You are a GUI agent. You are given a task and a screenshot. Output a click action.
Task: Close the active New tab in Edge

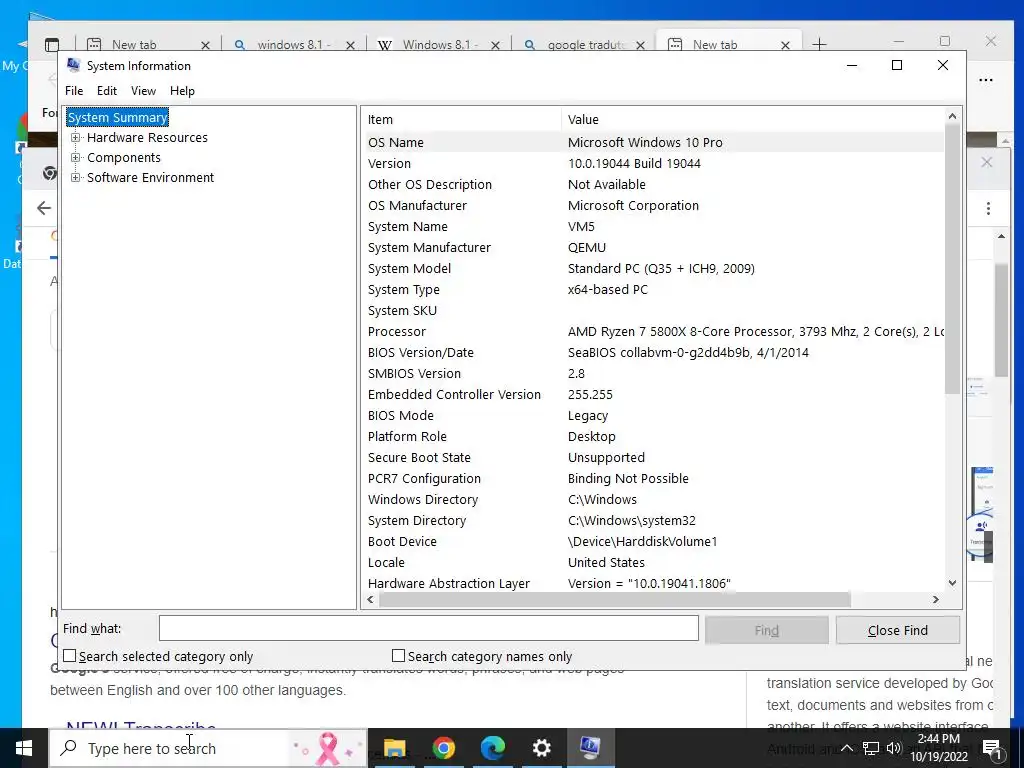[x=785, y=45]
